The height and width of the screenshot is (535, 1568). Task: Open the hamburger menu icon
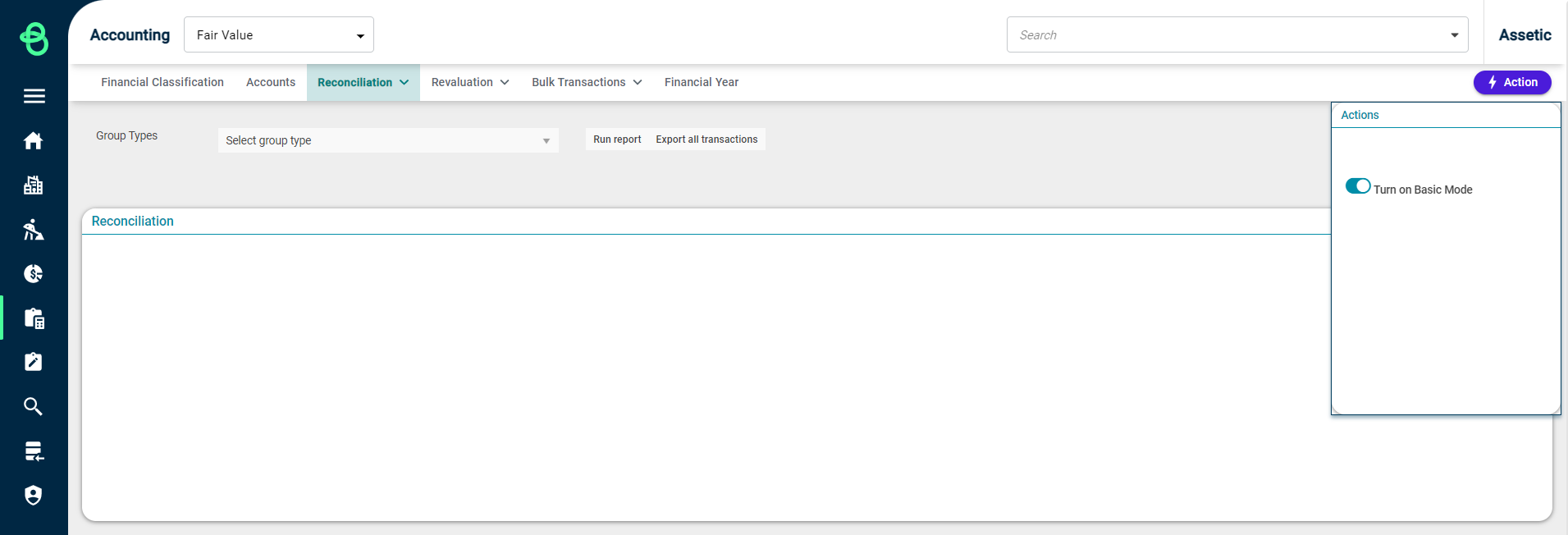pos(34,96)
